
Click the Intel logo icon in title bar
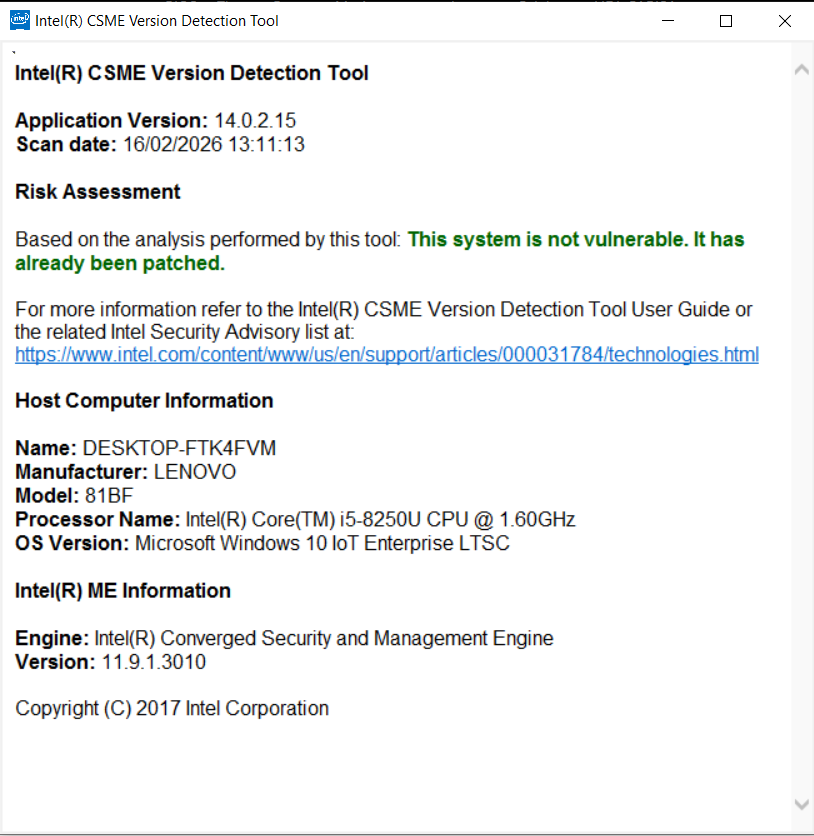(20, 20)
